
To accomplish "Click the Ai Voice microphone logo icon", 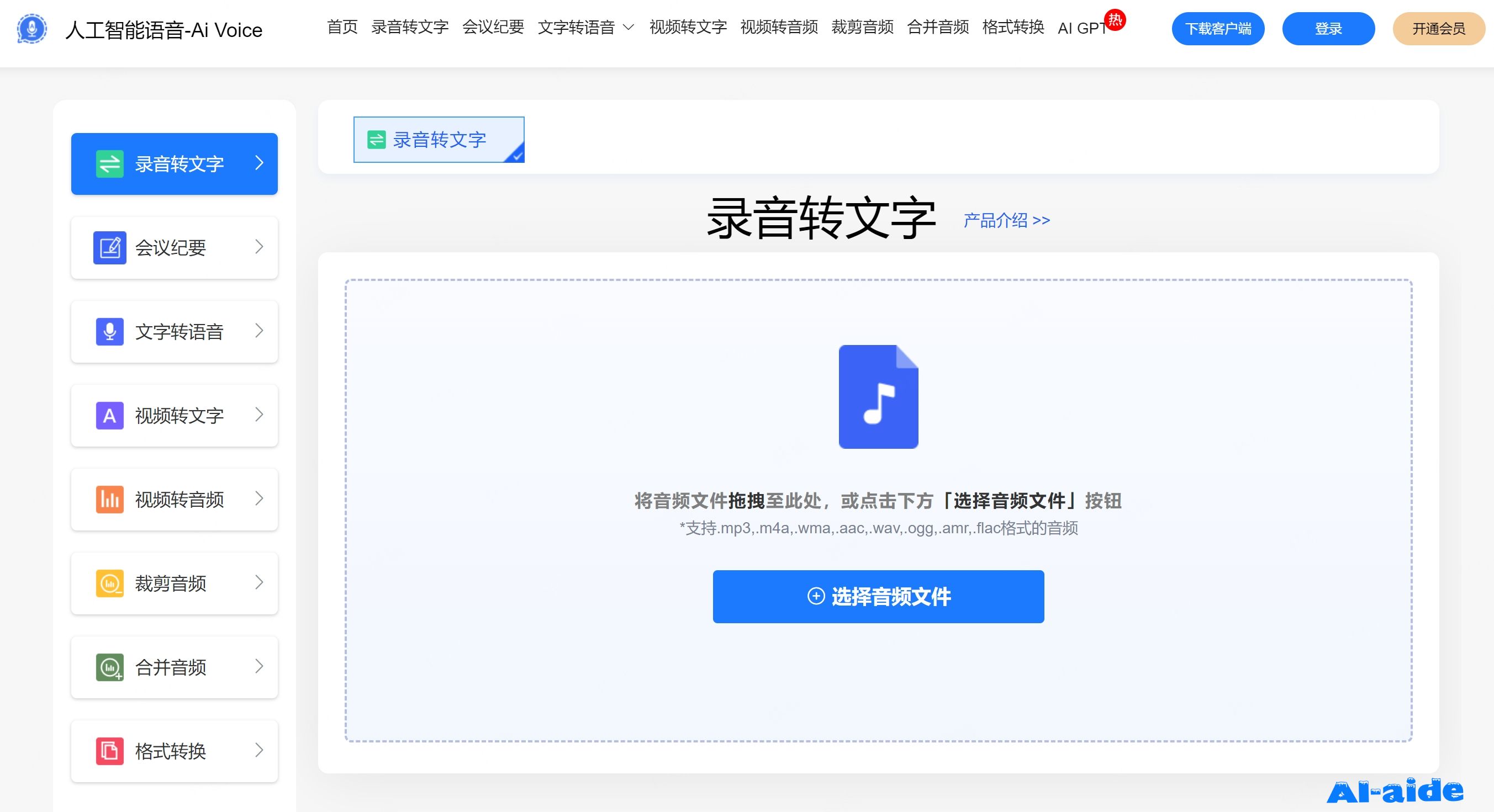I will tap(31, 28).
